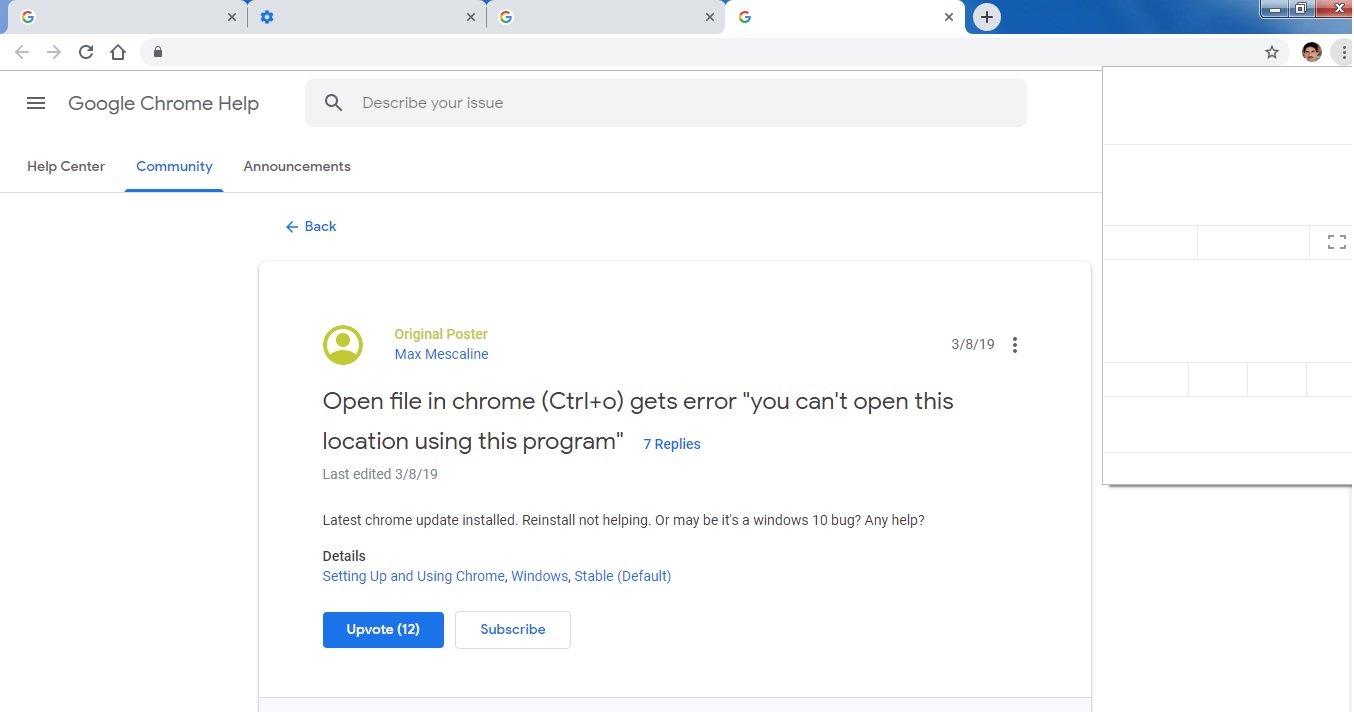
Task: Click the Windows category link
Action: (540, 576)
